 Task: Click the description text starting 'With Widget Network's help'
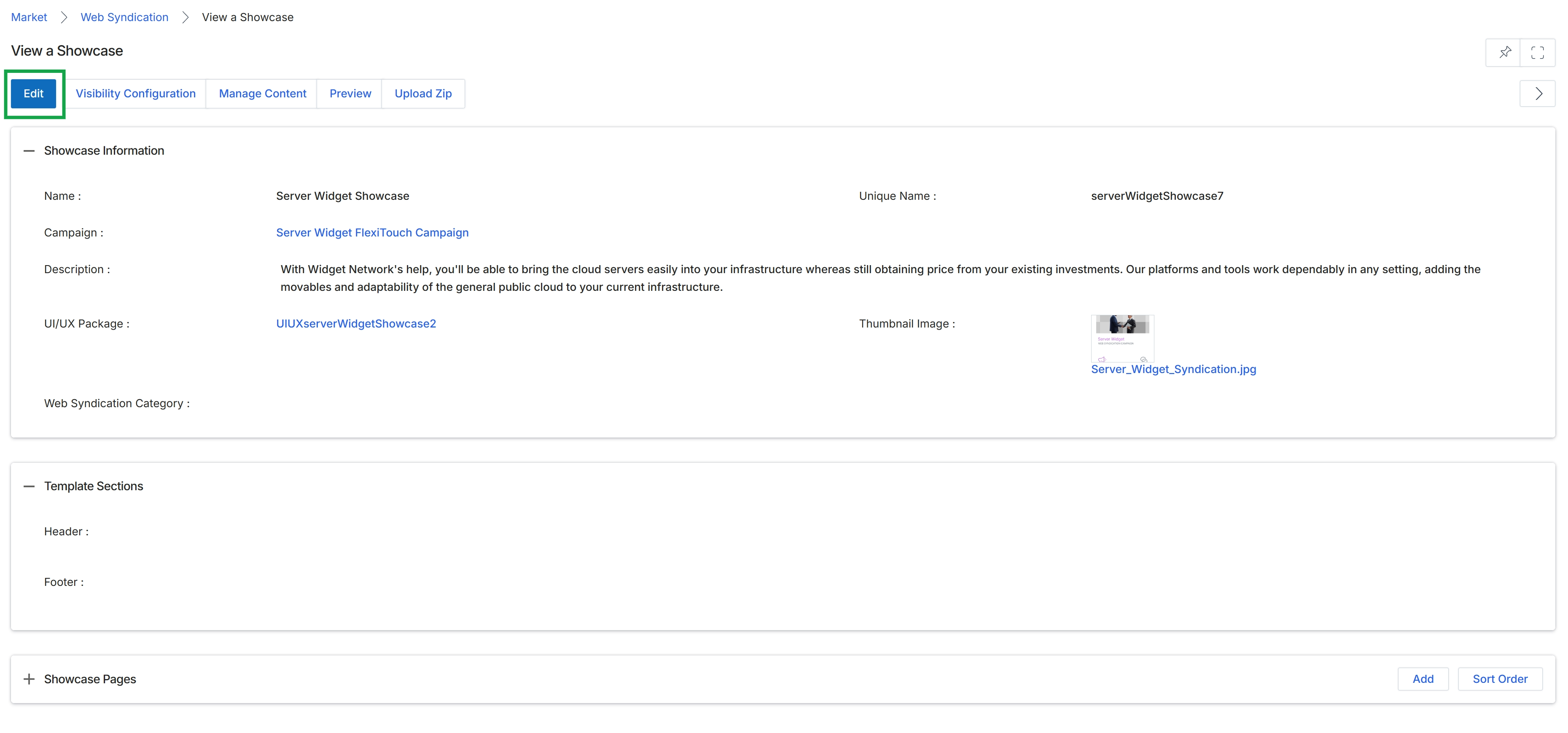(880, 278)
